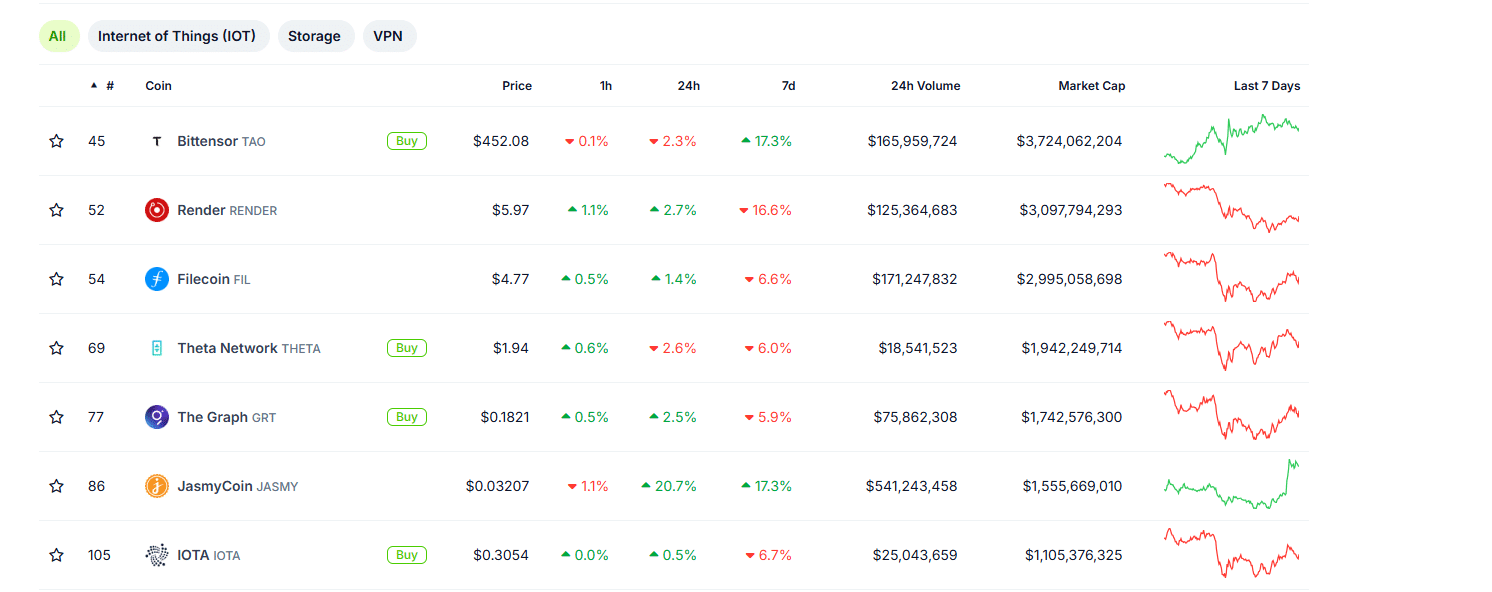Sort table by Market Cap header
The height and width of the screenshot is (592, 1492).
tap(1091, 86)
